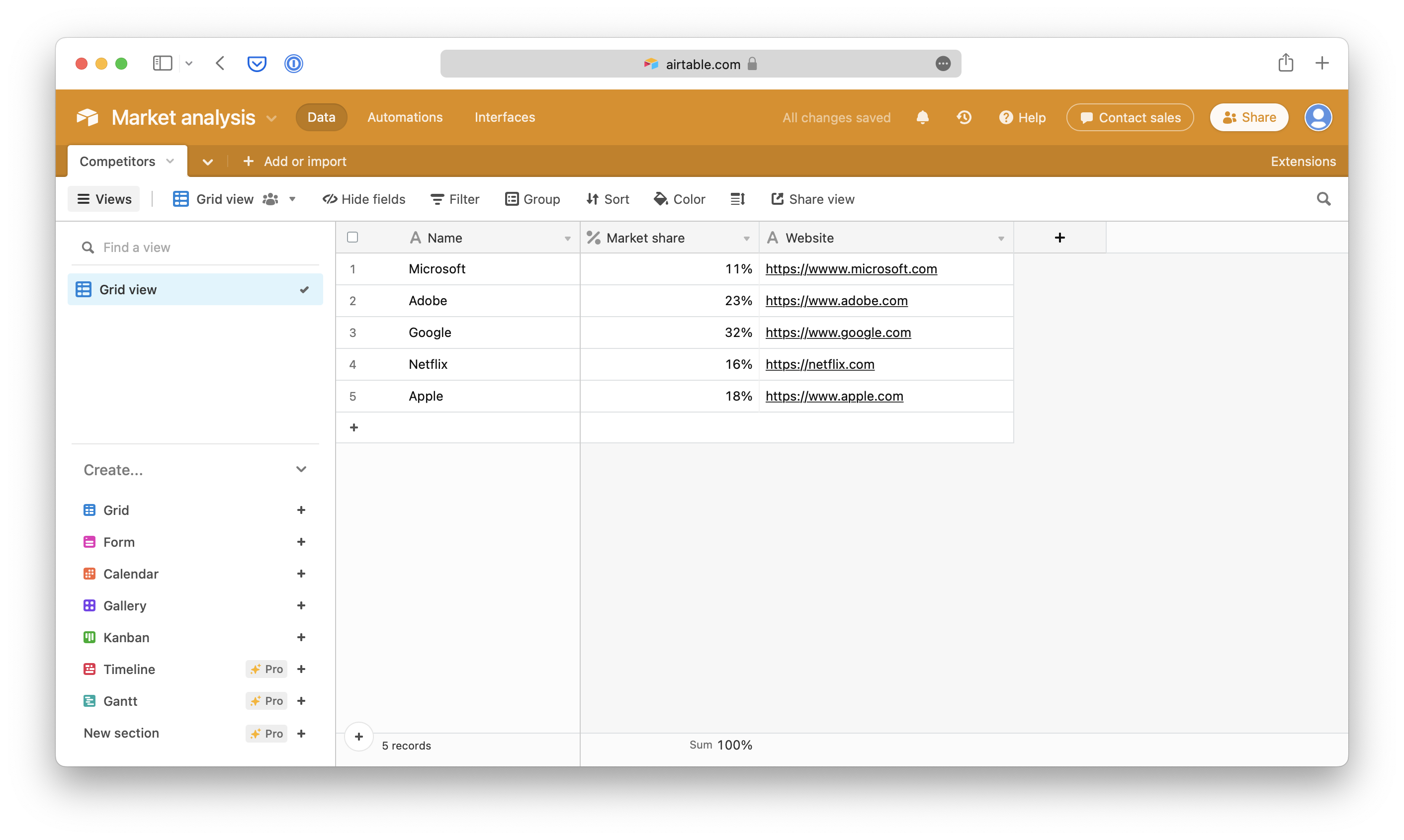Open the Website field menu arrow
Image resolution: width=1404 pixels, height=840 pixels.
[1001, 238]
